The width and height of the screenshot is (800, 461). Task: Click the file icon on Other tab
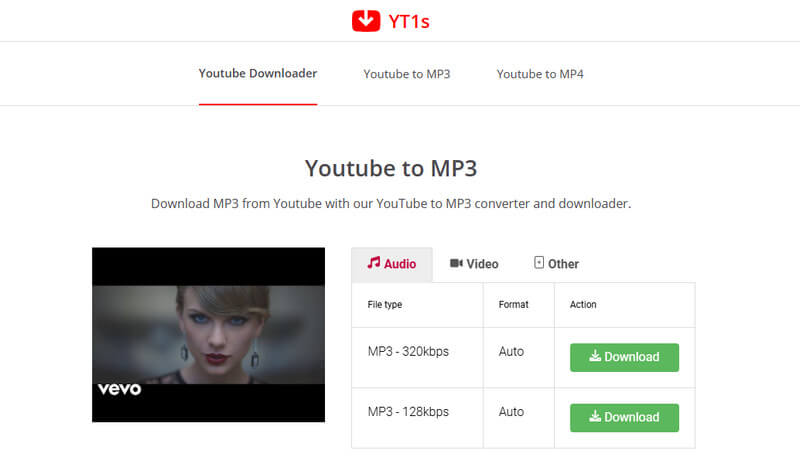(x=539, y=263)
